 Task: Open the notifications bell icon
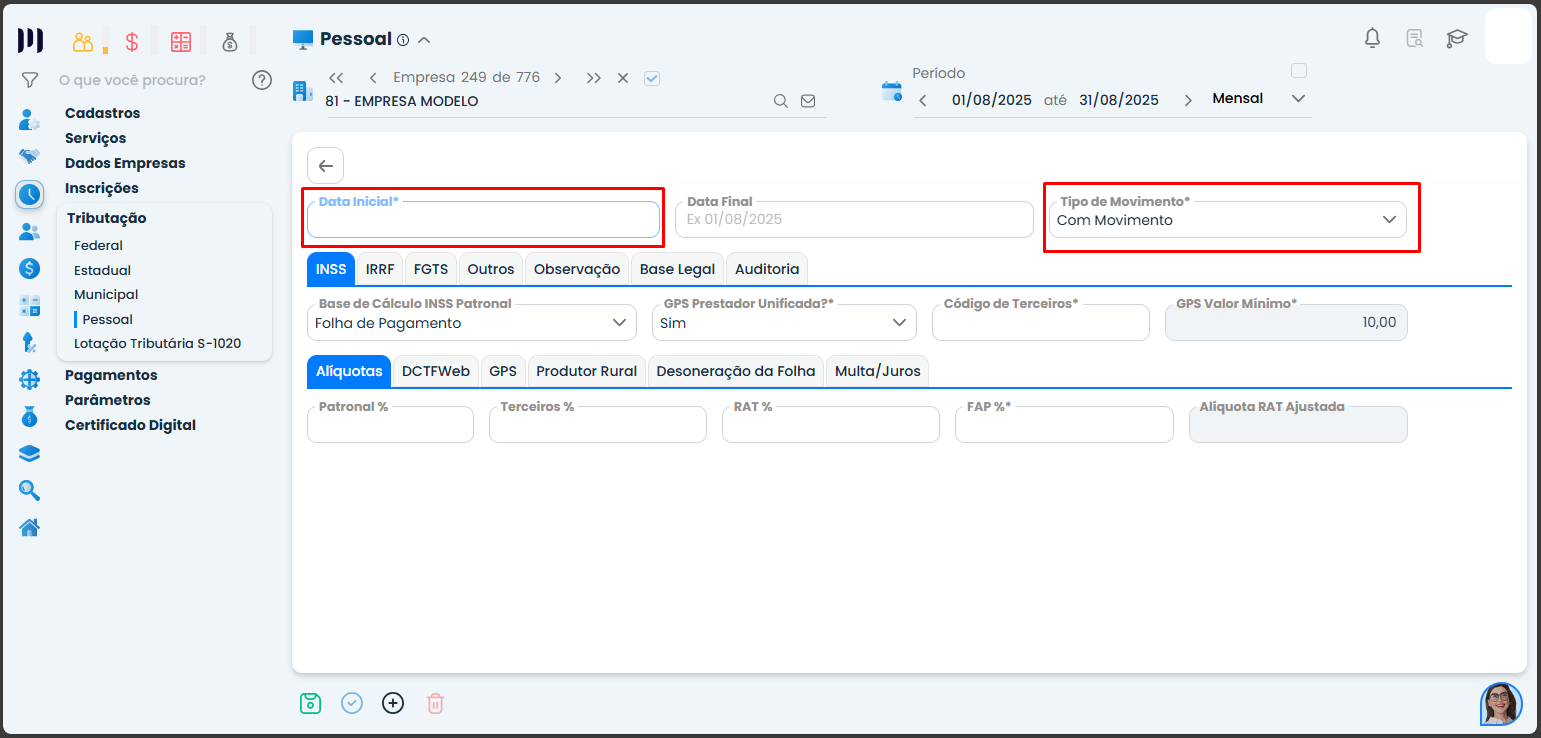[x=1372, y=38]
